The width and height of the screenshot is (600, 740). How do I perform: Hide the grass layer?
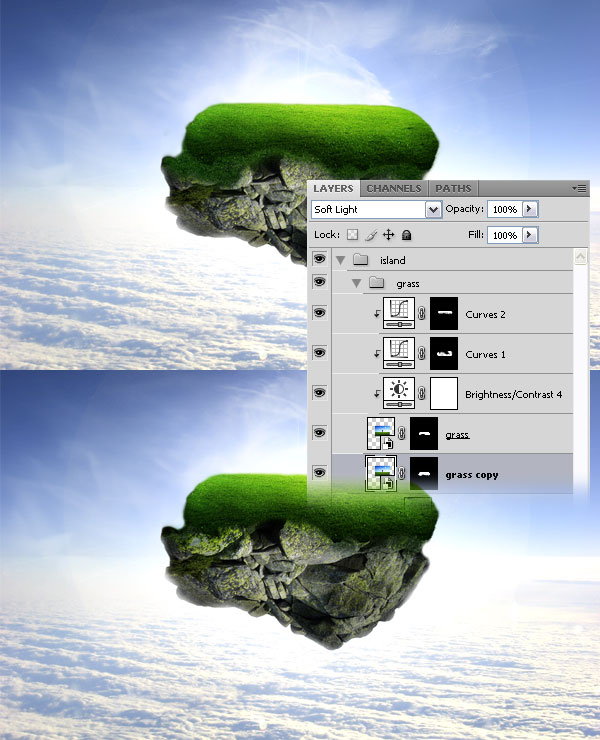coord(320,433)
